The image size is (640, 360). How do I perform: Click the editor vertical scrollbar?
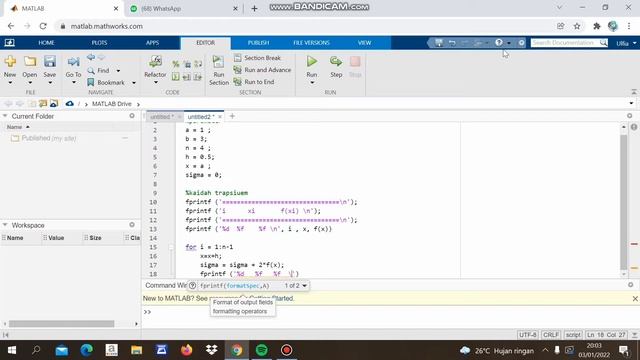(624, 200)
